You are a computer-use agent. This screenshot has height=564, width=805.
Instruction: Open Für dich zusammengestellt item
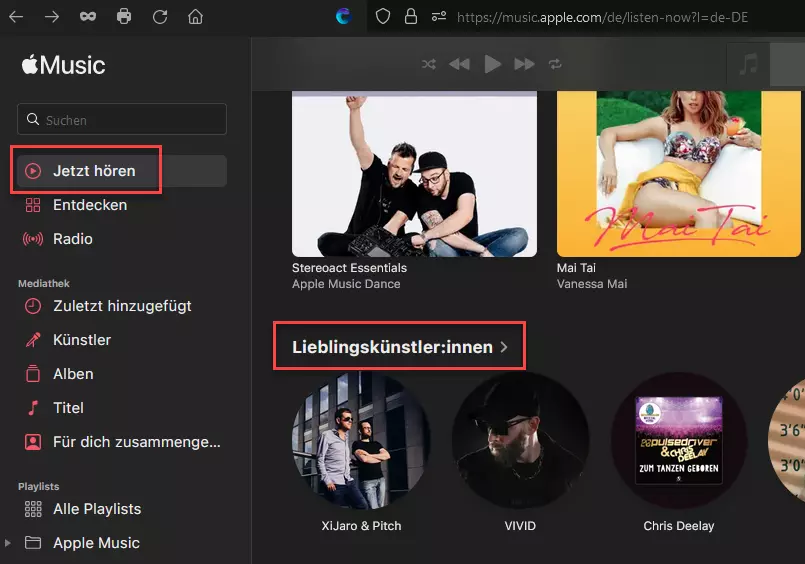pos(122,441)
